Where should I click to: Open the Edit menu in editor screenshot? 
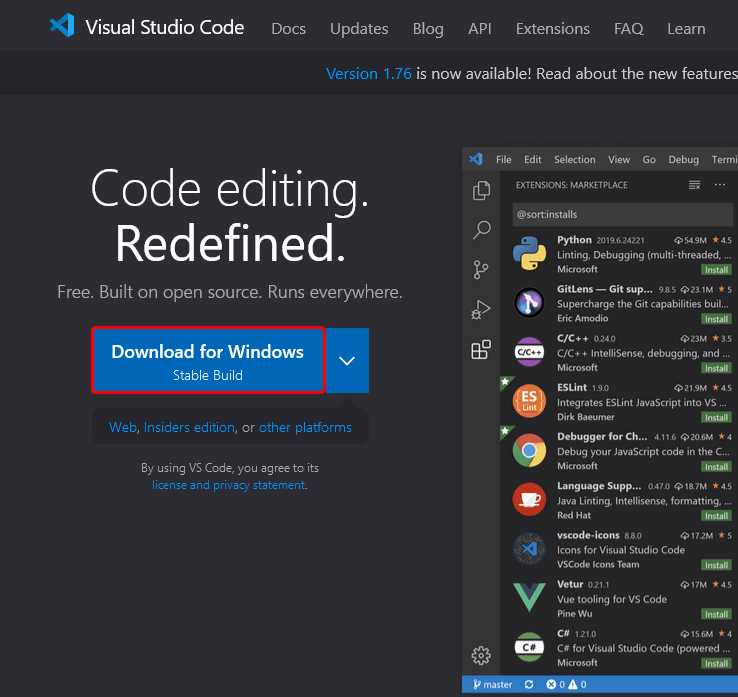tap(532, 160)
